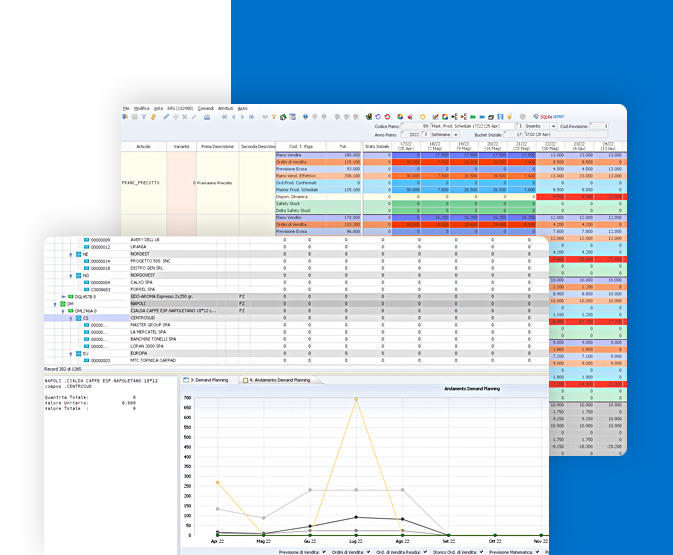Screen dimensions: 673x555
Task: Click the grey X delete toolbar icon
Action: pos(185,117)
